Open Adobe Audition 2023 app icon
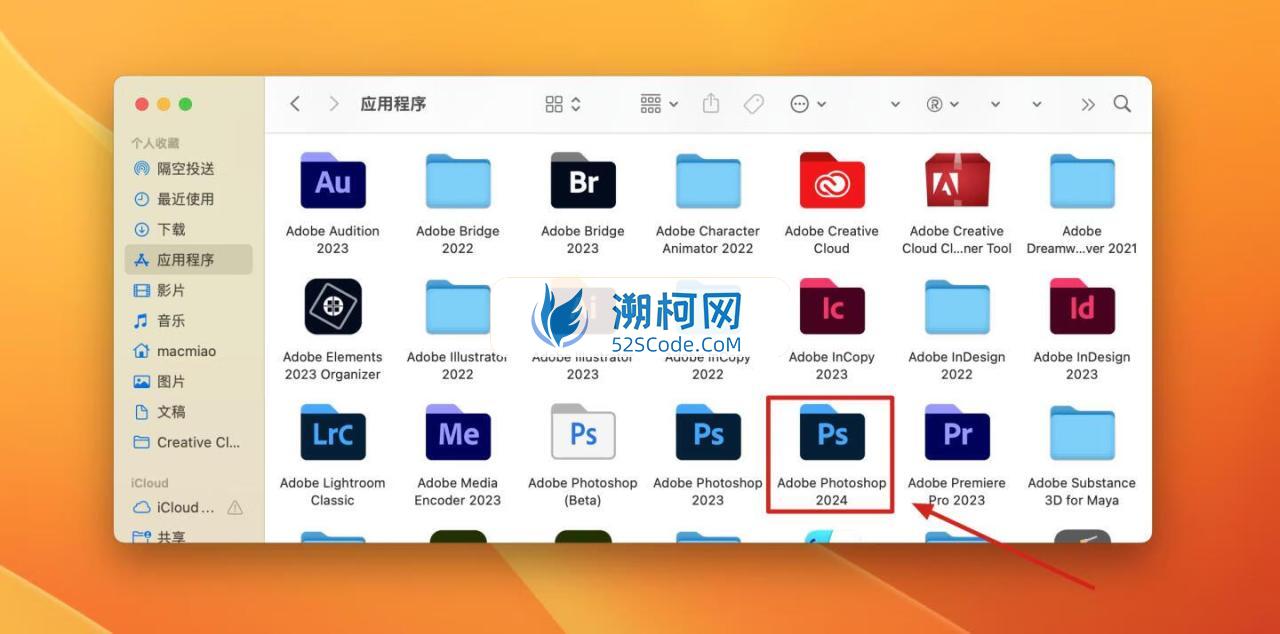Viewport: 1280px width, 634px height. (x=333, y=181)
